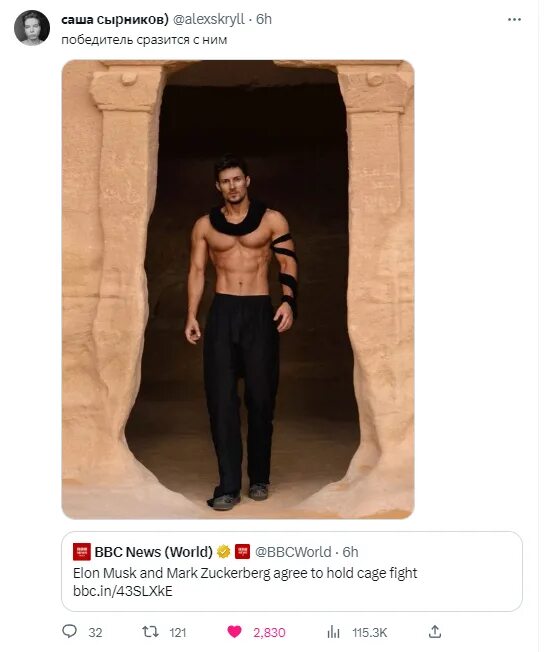Open the @BBCWorld handle
Viewport: 545px width, 652px height.
pyautogui.click(x=293, y=552)
